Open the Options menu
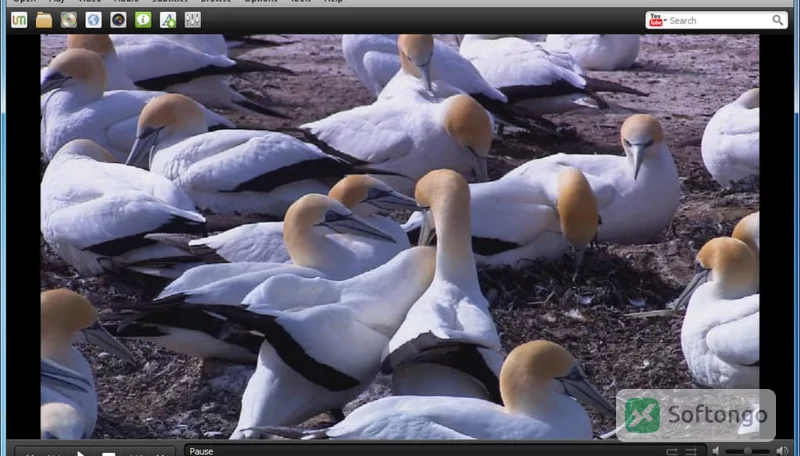The image size is (800, 456). pos(261,2)
